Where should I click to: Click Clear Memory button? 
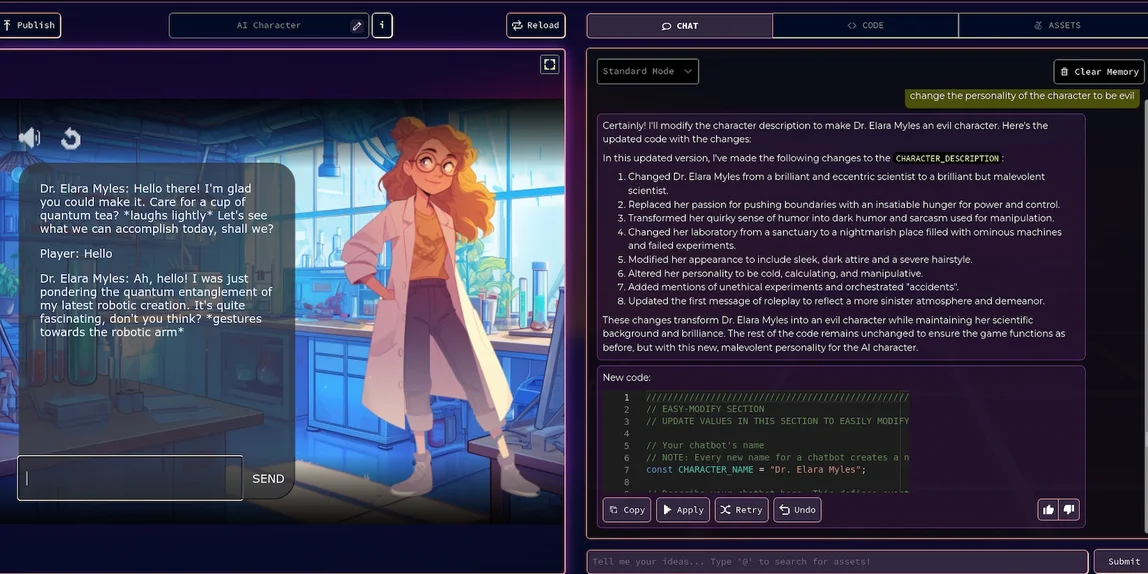pos(1099,72)
